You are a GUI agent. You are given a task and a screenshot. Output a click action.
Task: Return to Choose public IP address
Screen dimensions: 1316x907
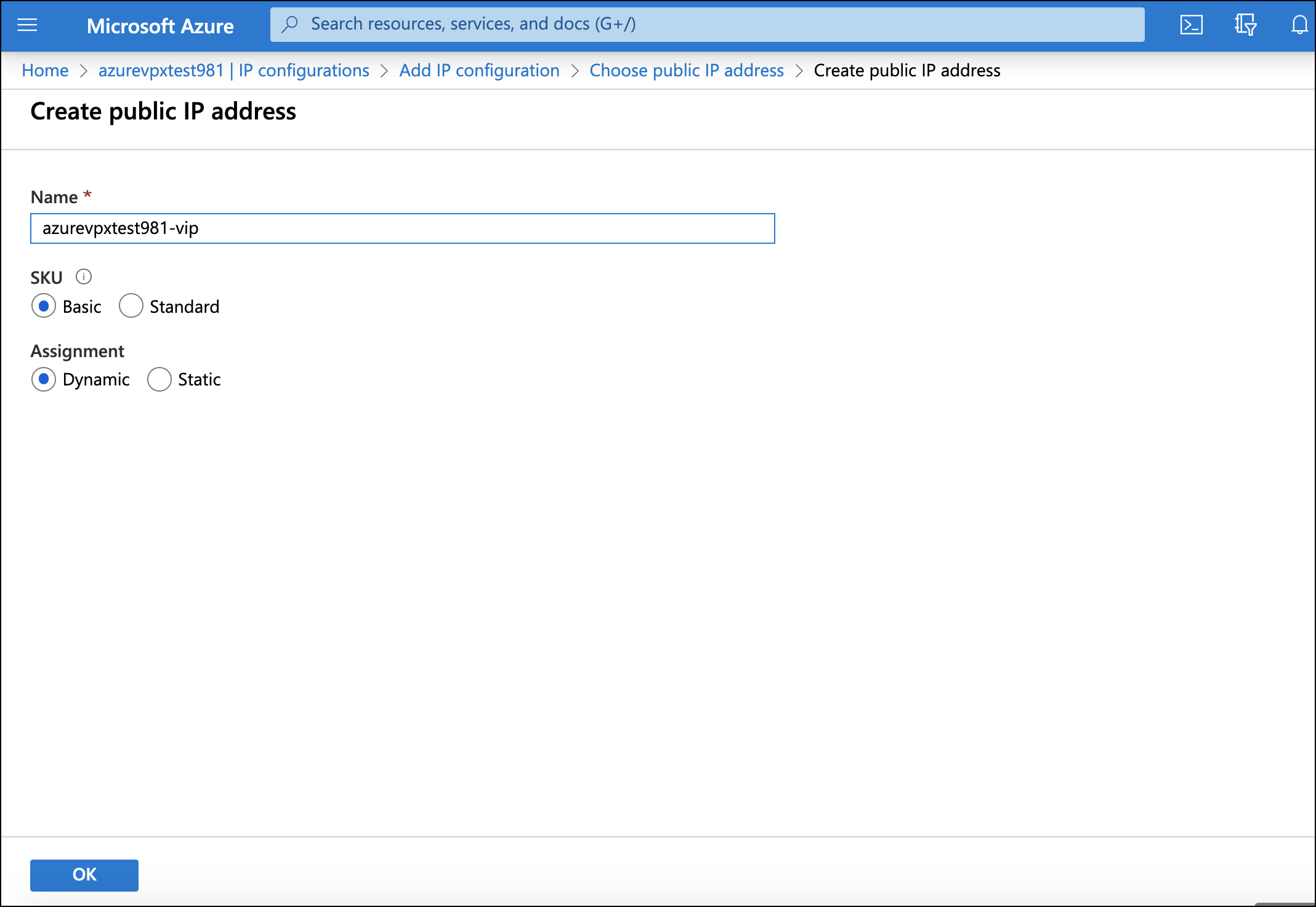click(687, 71)
